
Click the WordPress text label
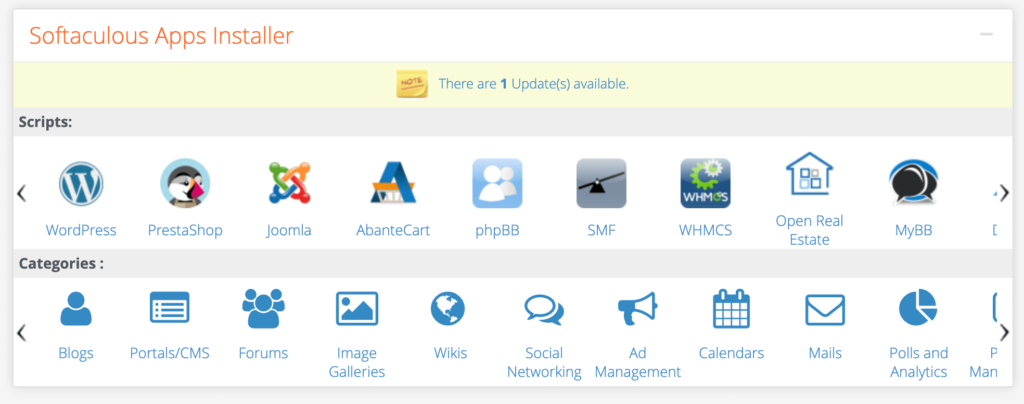point(81,230)
